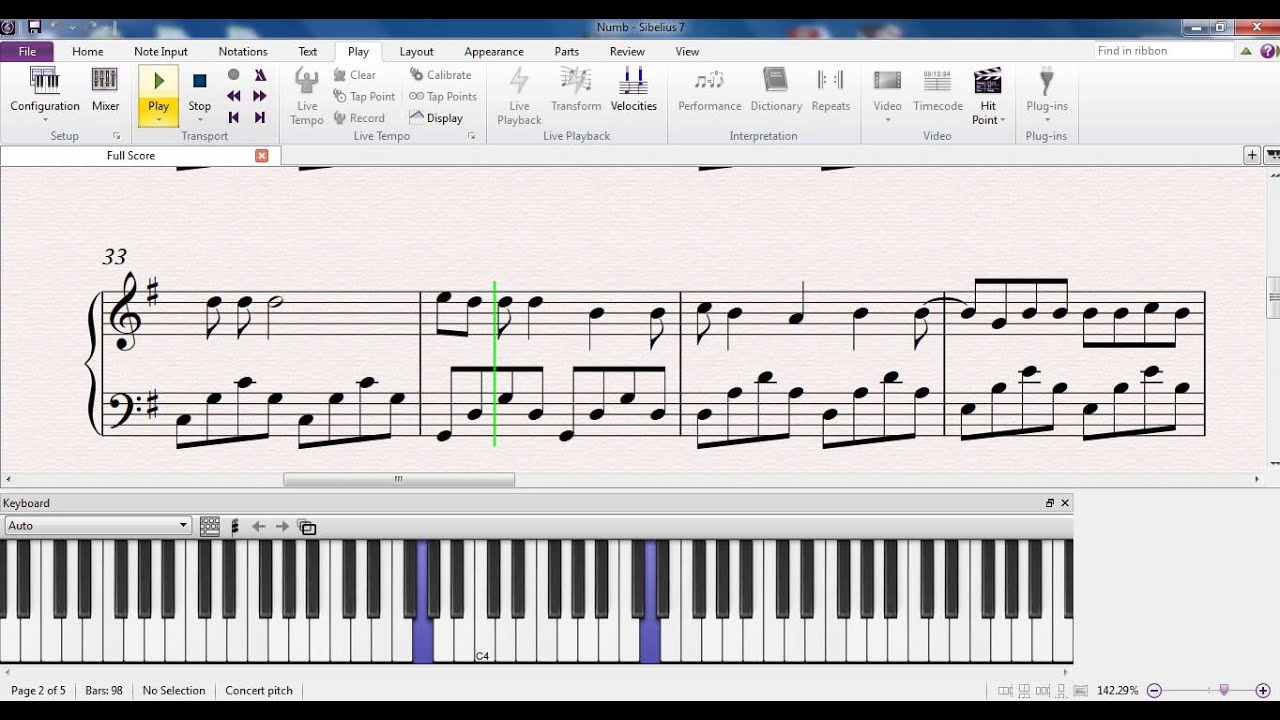Click the right arrow in Keyboard panel
Image resolution: width=1280 pixels, height=720 pixels.
[x=282, y=526]
